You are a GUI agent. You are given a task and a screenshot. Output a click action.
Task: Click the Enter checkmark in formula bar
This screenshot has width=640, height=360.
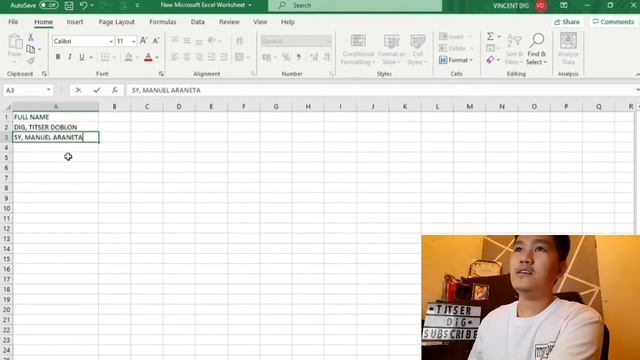tap(97, 90)
